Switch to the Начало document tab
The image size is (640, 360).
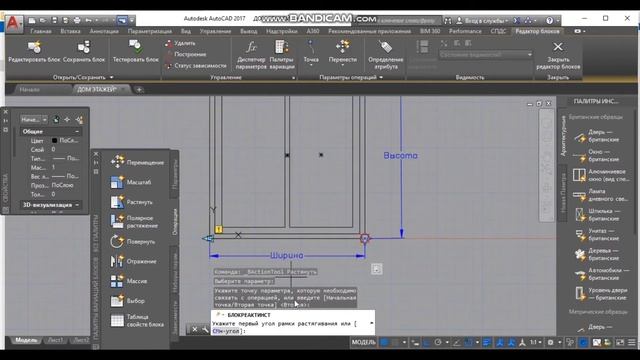pyautogui.click(x=30, y=89)
